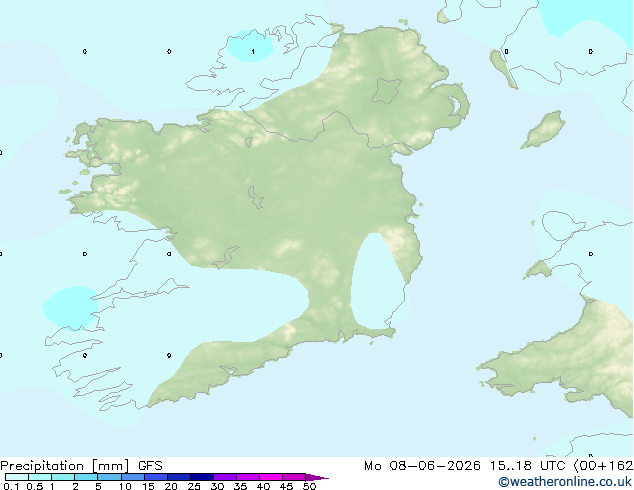634x490 pixels.
Task: Click the light-cyan rain patch off southwest Ireland
Action: (71, 307)
